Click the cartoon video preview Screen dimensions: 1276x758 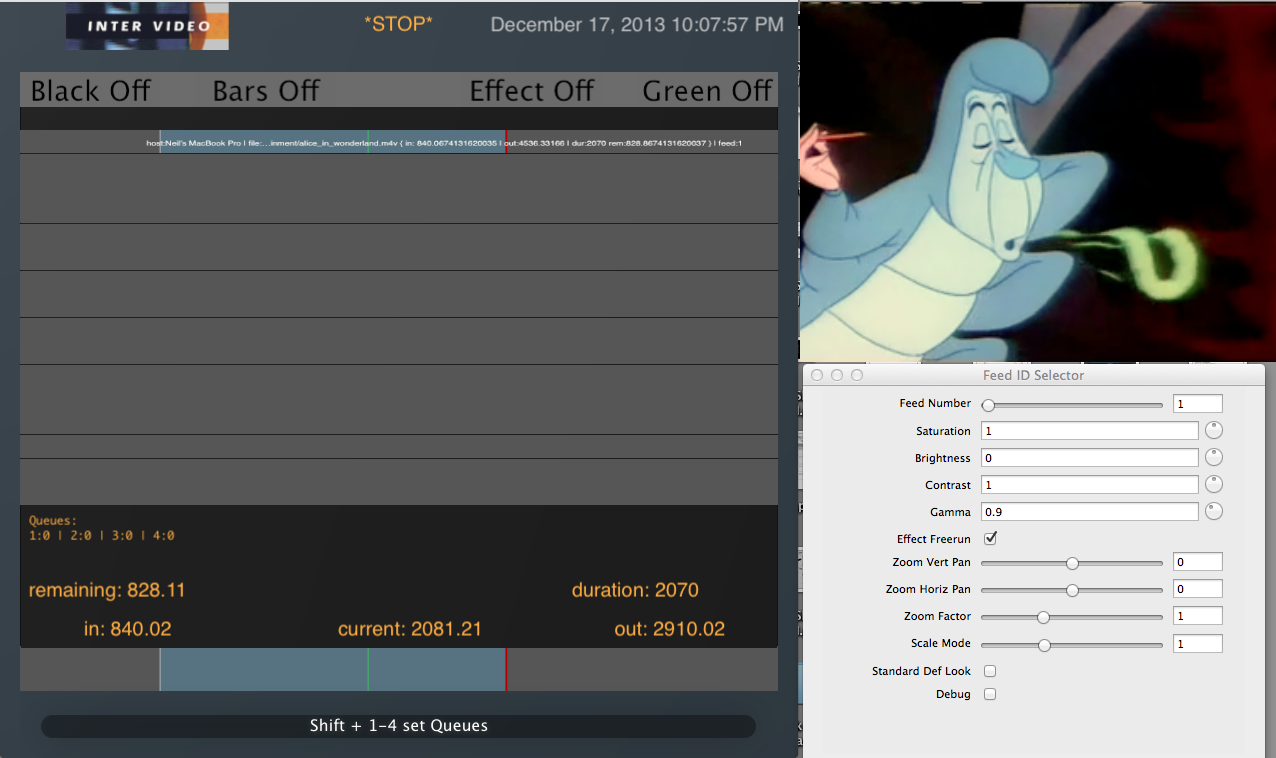point(1037,180)
